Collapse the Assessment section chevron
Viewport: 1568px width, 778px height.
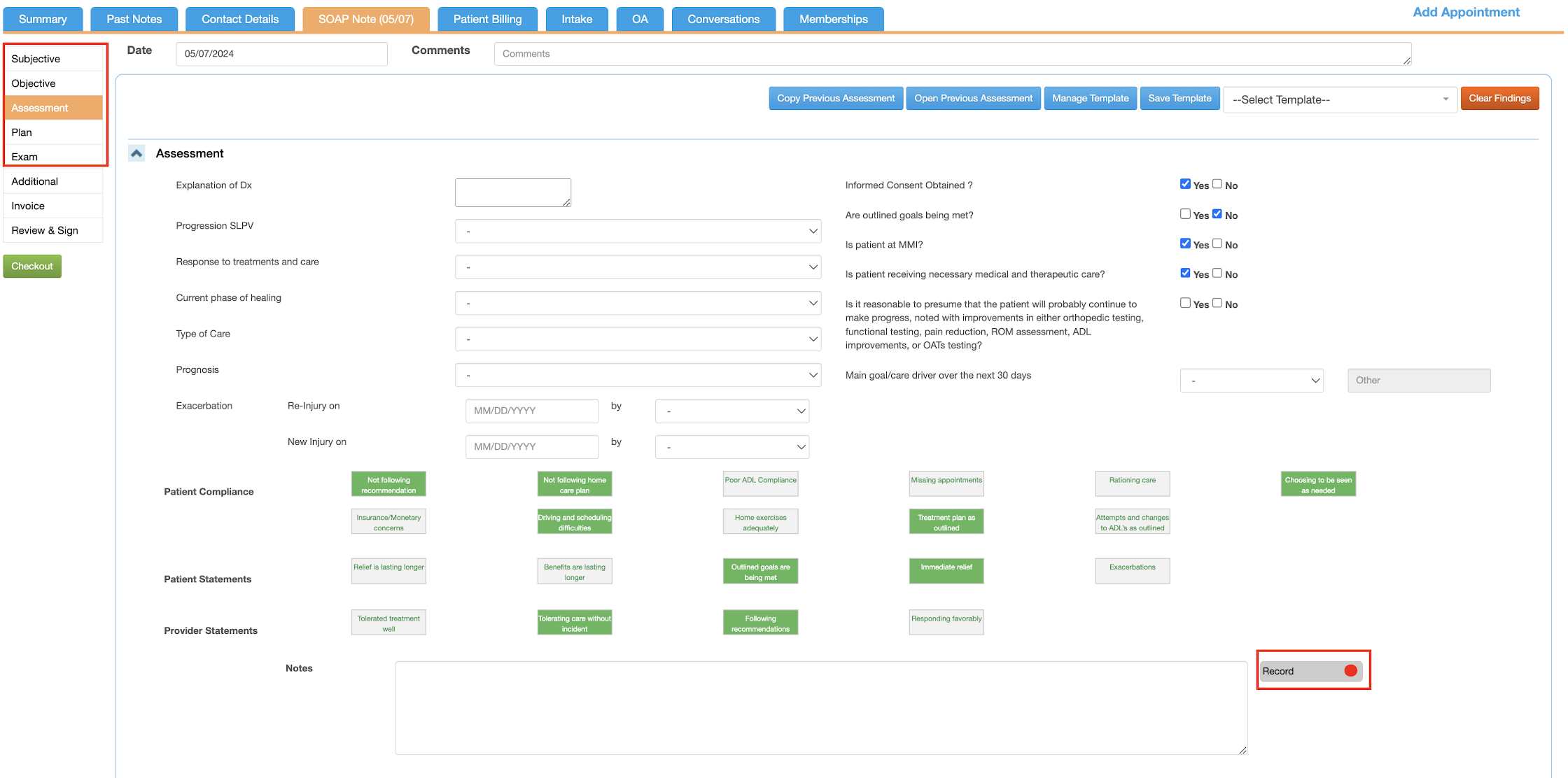[136, 153]
